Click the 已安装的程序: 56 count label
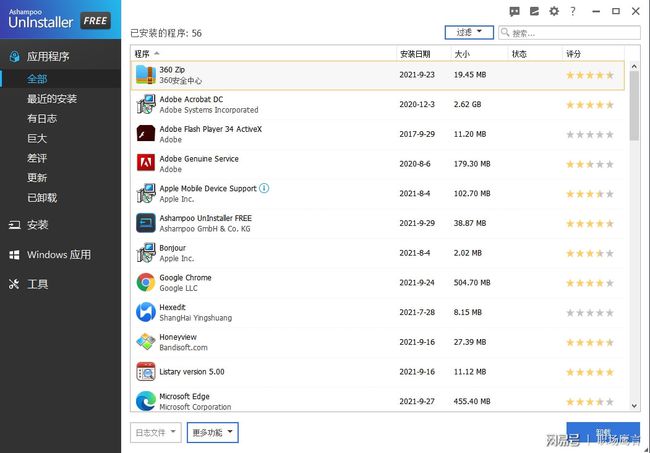Image resolution: width=650 pixels, height=453 pixels. pyautogui.click(x=166, y=33)
